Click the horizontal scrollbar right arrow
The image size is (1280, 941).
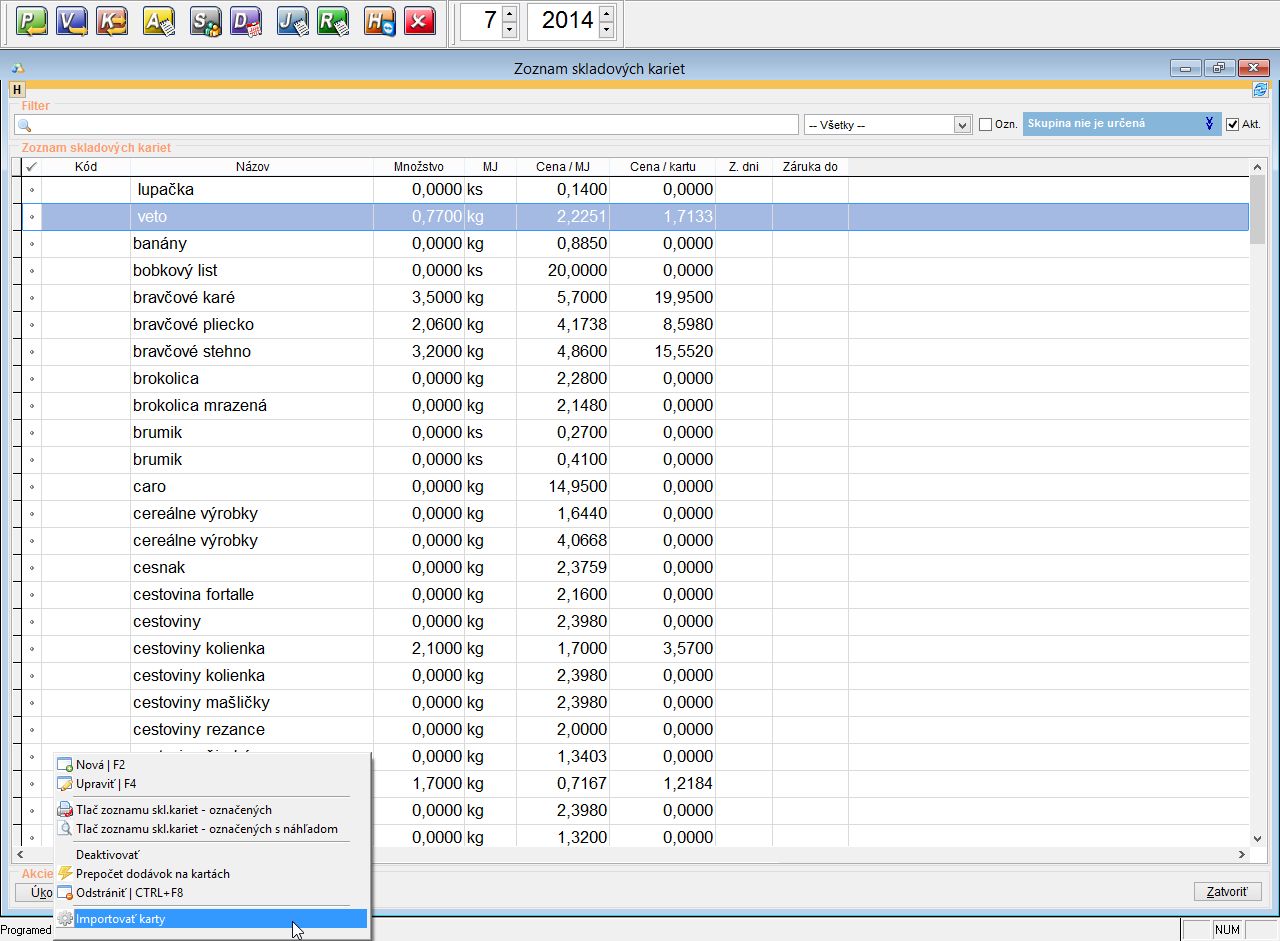point(1242,855)
